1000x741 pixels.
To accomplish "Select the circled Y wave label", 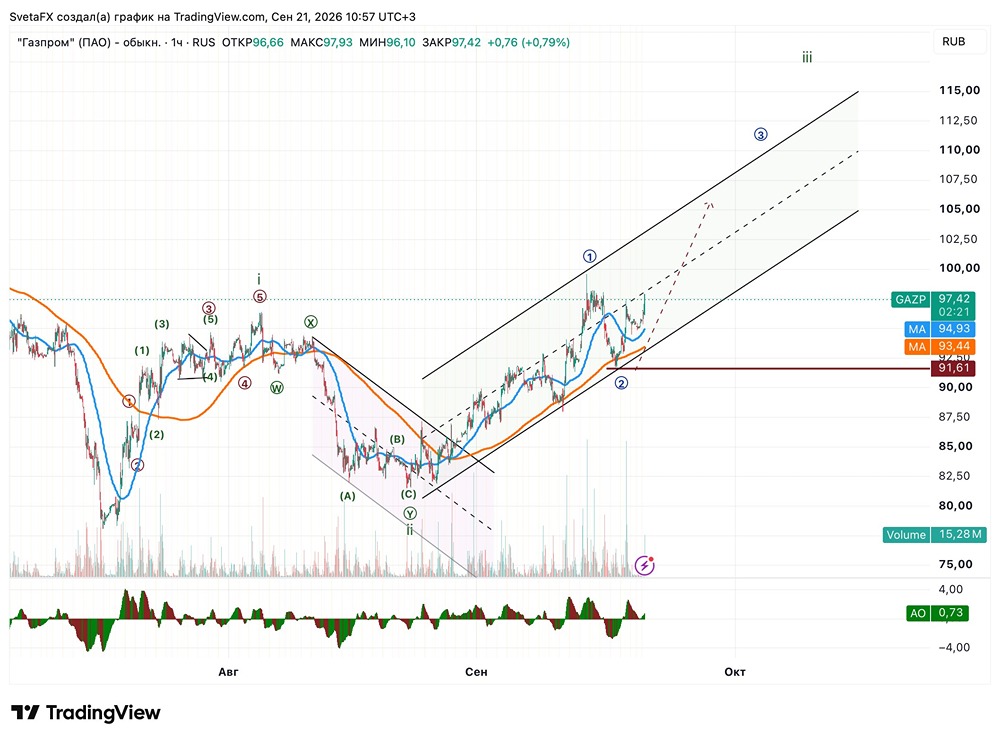I will [x=410, y=513].
